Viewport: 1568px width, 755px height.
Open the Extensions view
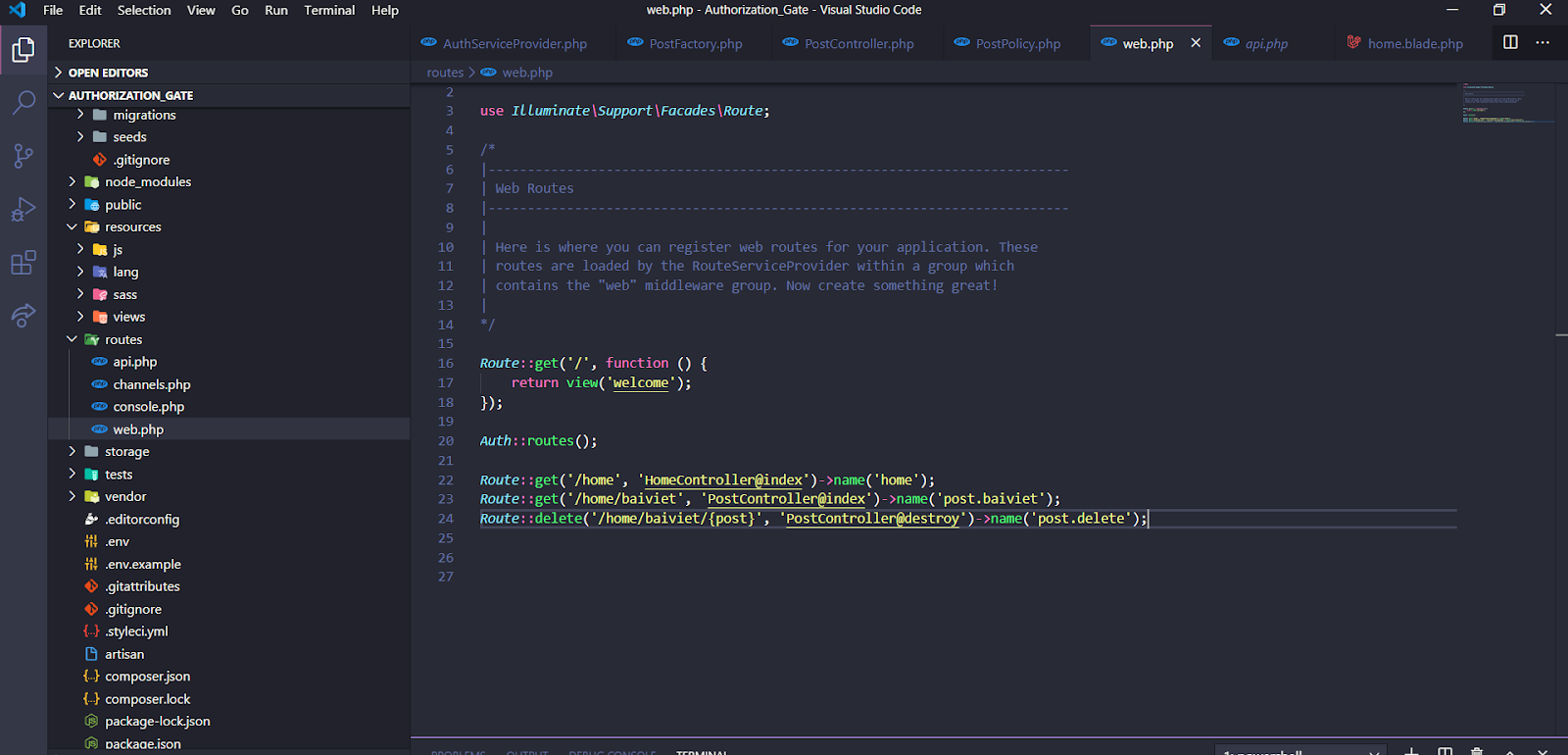pos(24,263)
